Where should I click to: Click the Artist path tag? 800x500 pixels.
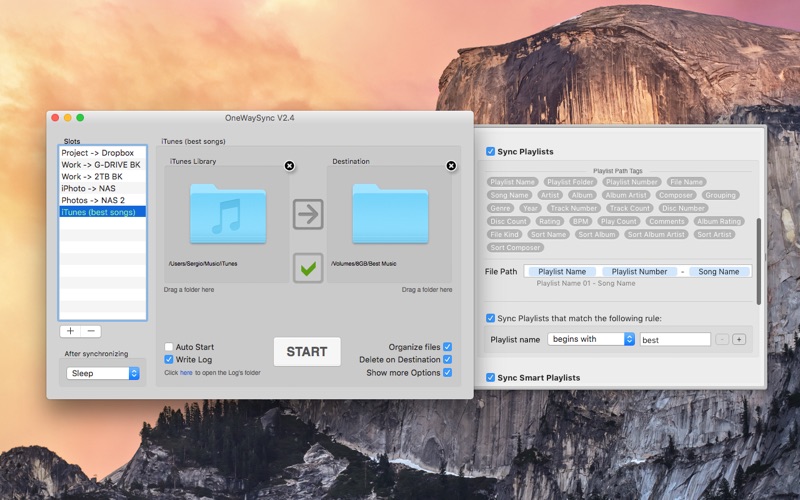(550, 195)
